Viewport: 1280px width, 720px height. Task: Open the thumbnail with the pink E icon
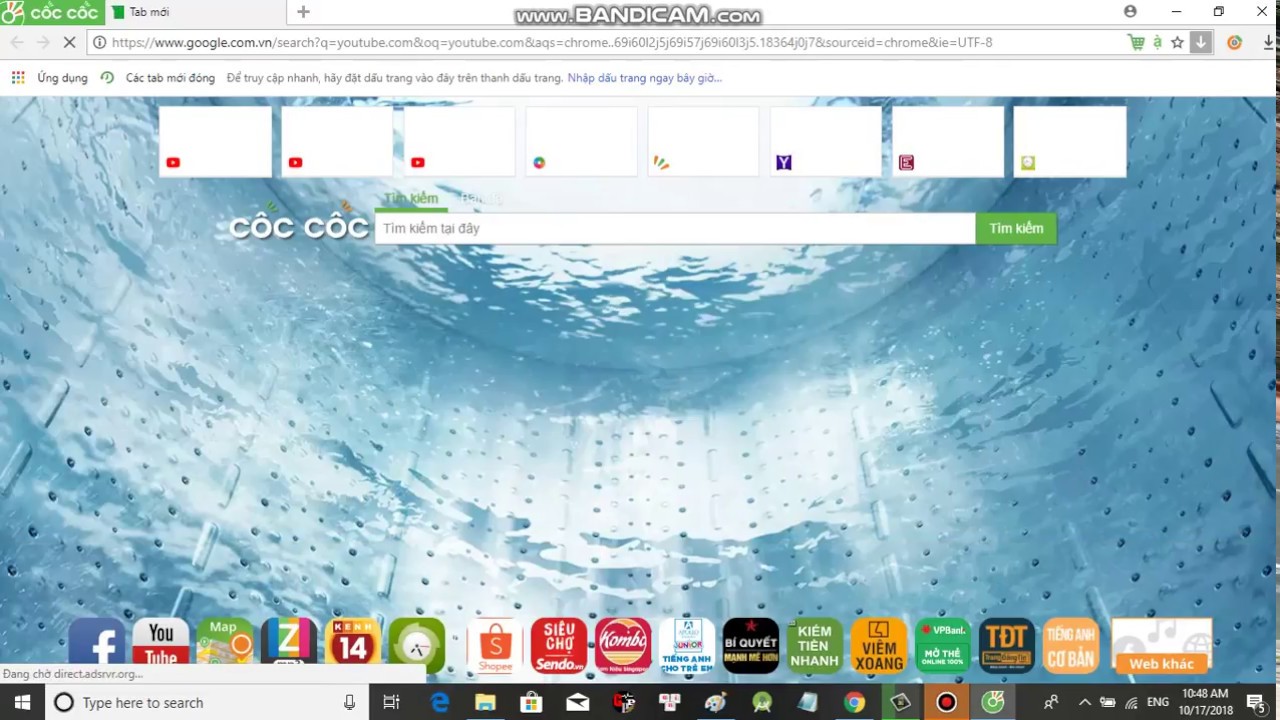tap(947, 141)
